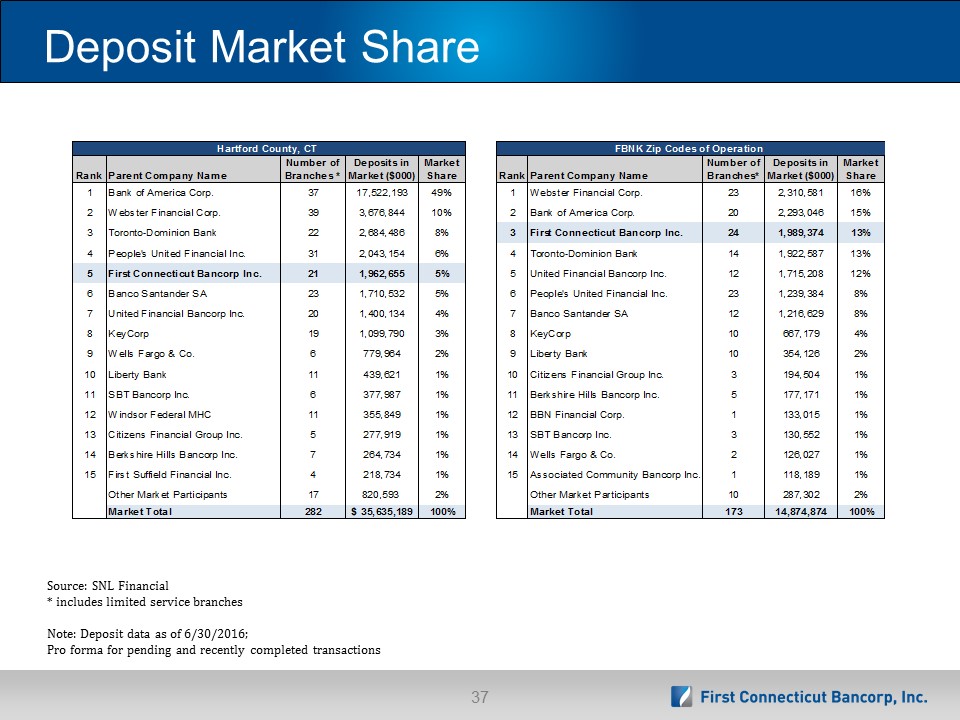Select highlighted 'First Connecticut Bancorp Inc.' rank 5 row
The height and width of the screenshot is (720, 960).
(x=269, y=274)
